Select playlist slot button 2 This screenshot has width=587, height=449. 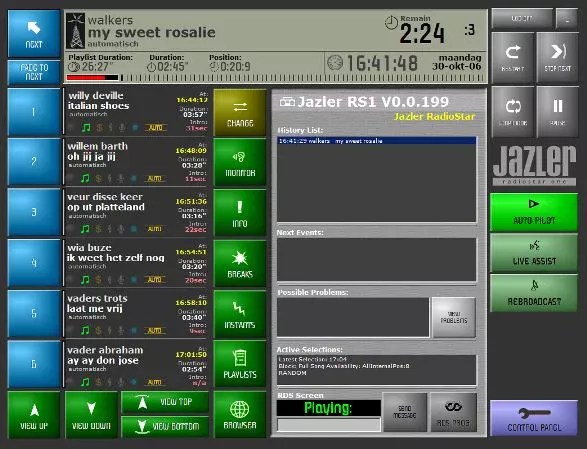click(x=34, y=162)
